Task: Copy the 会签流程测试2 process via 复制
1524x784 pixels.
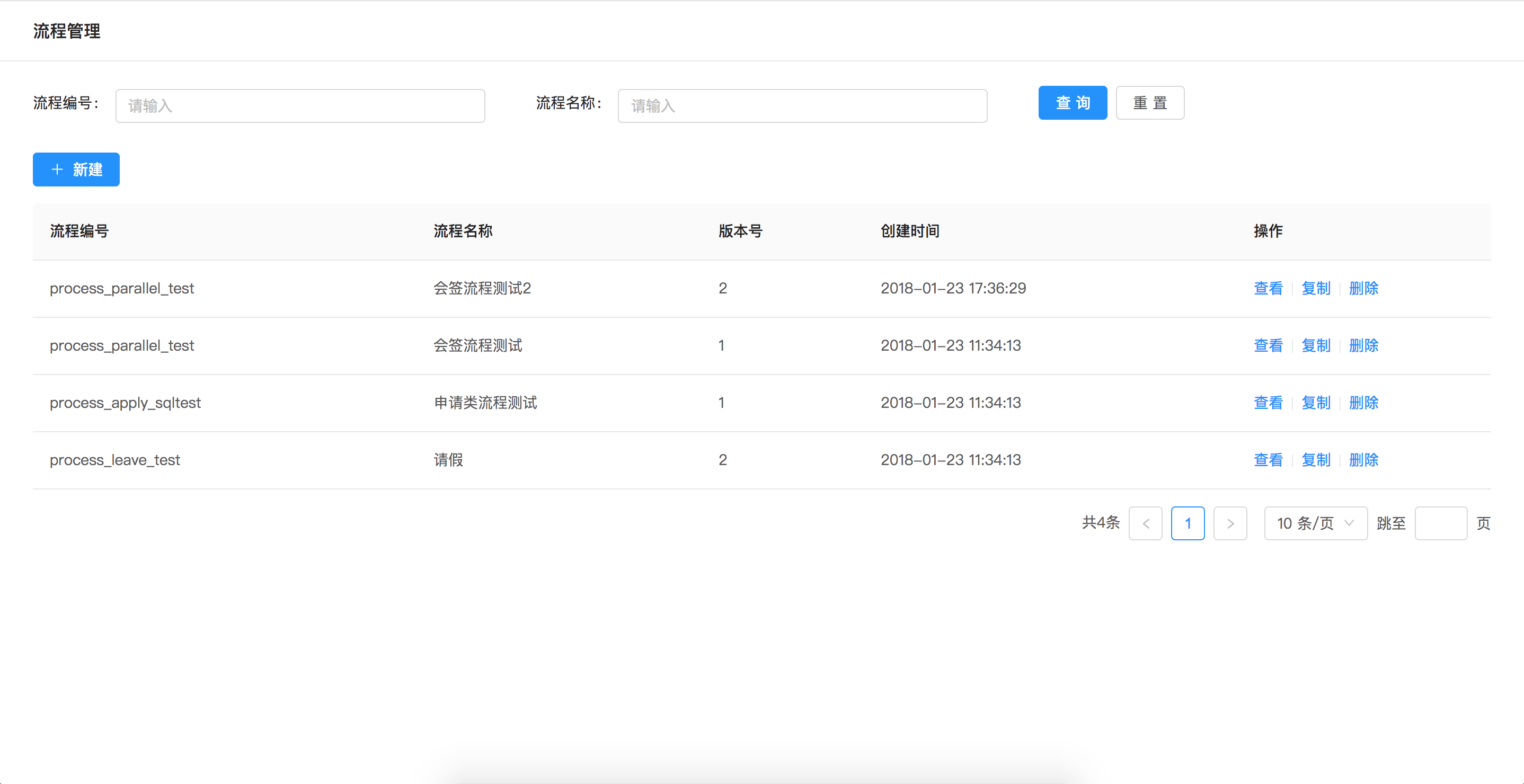Action: coord(1315,289)
